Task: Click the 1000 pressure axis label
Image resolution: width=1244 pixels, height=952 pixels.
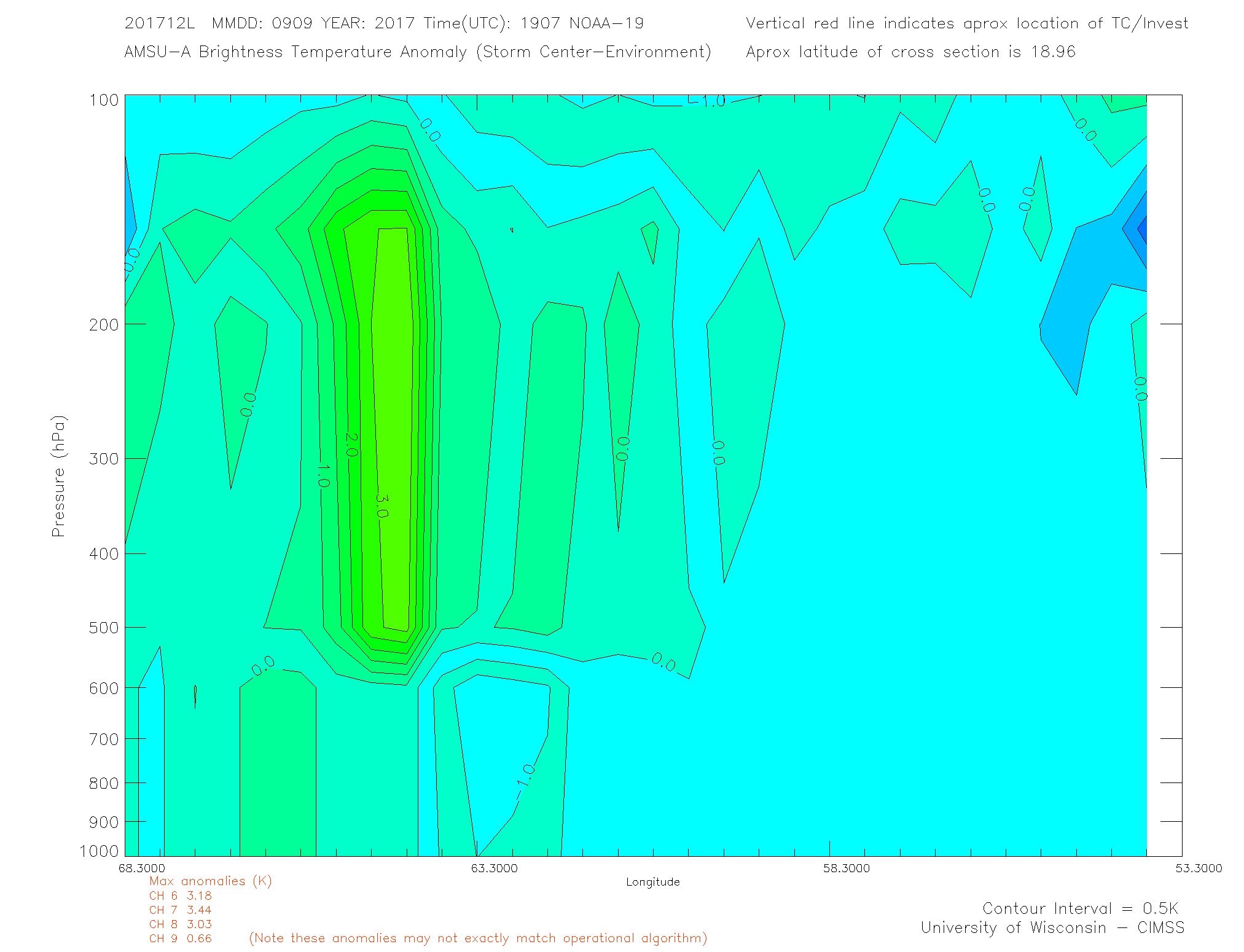Action: click(99, 851)
